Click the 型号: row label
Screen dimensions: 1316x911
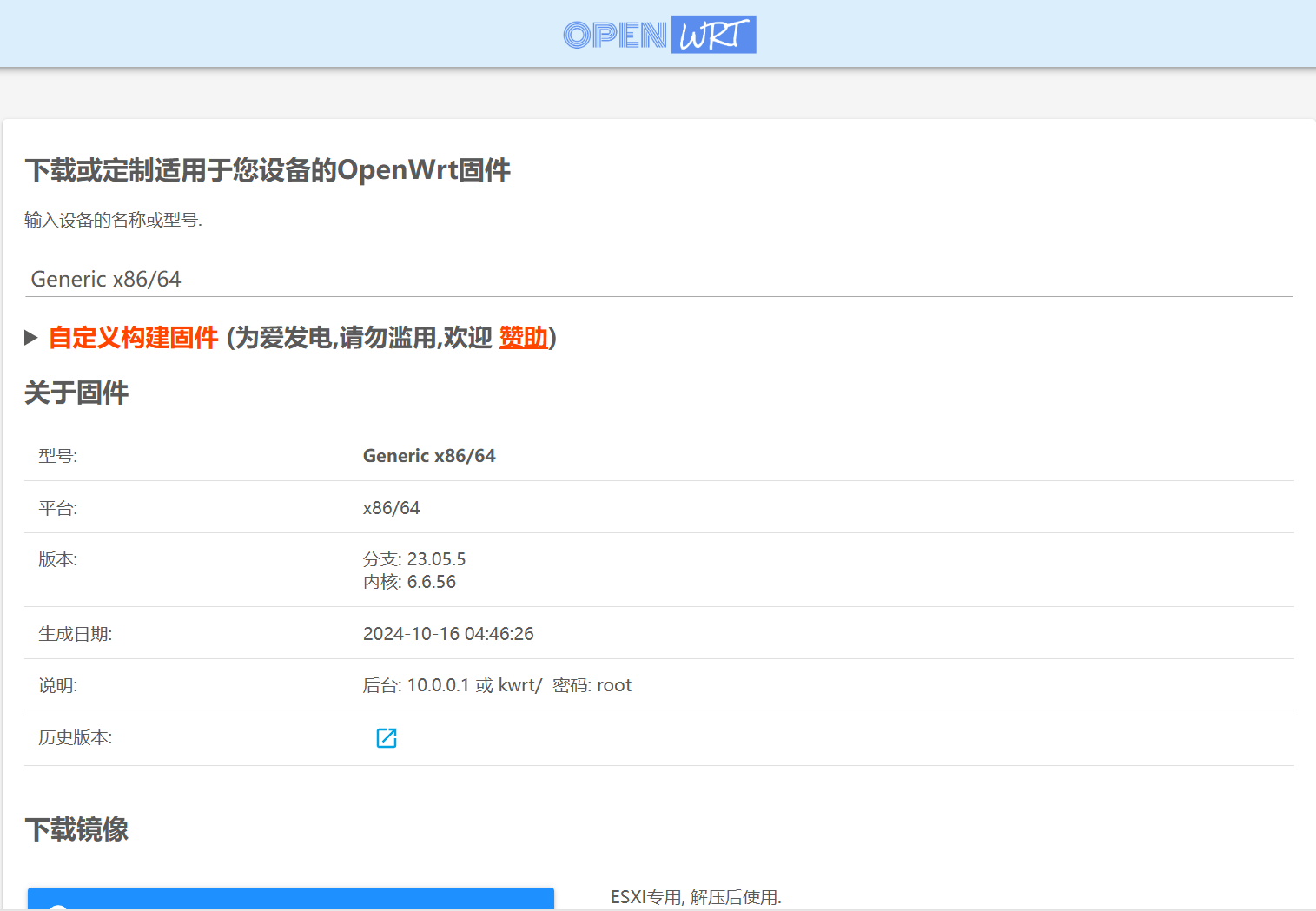tap(58, 456)
